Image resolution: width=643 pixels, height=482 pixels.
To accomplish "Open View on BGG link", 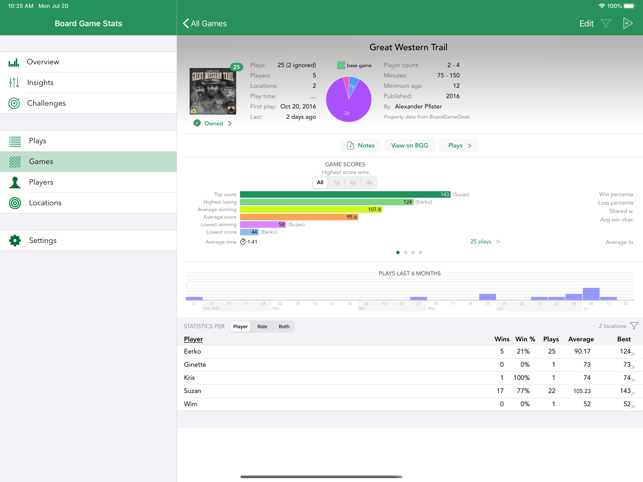I will click(409, 146).
